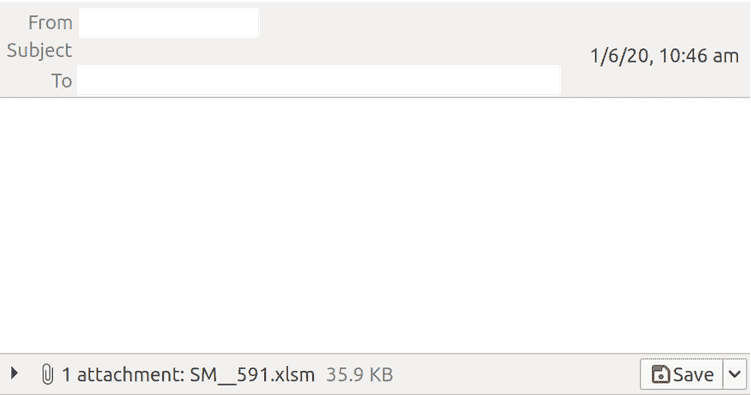Screen dimensions: 751x395
Task: Click the From sender address field
Action: pos(169,23)
